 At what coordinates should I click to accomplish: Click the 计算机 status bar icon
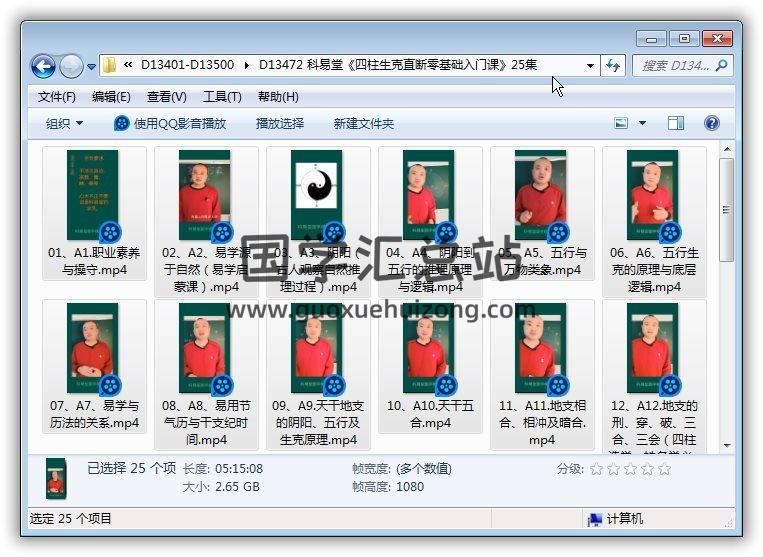[x=595, y=520]
